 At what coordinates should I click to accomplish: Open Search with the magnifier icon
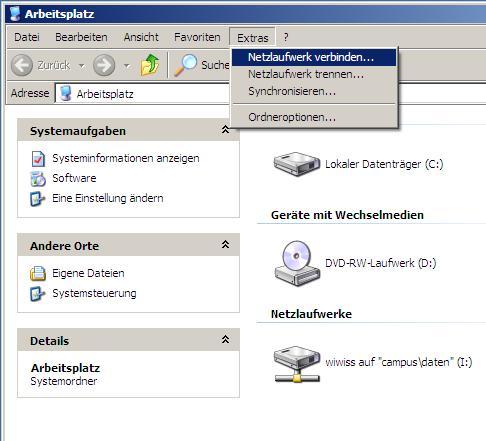pyautogui.click(x=186, y=65)
